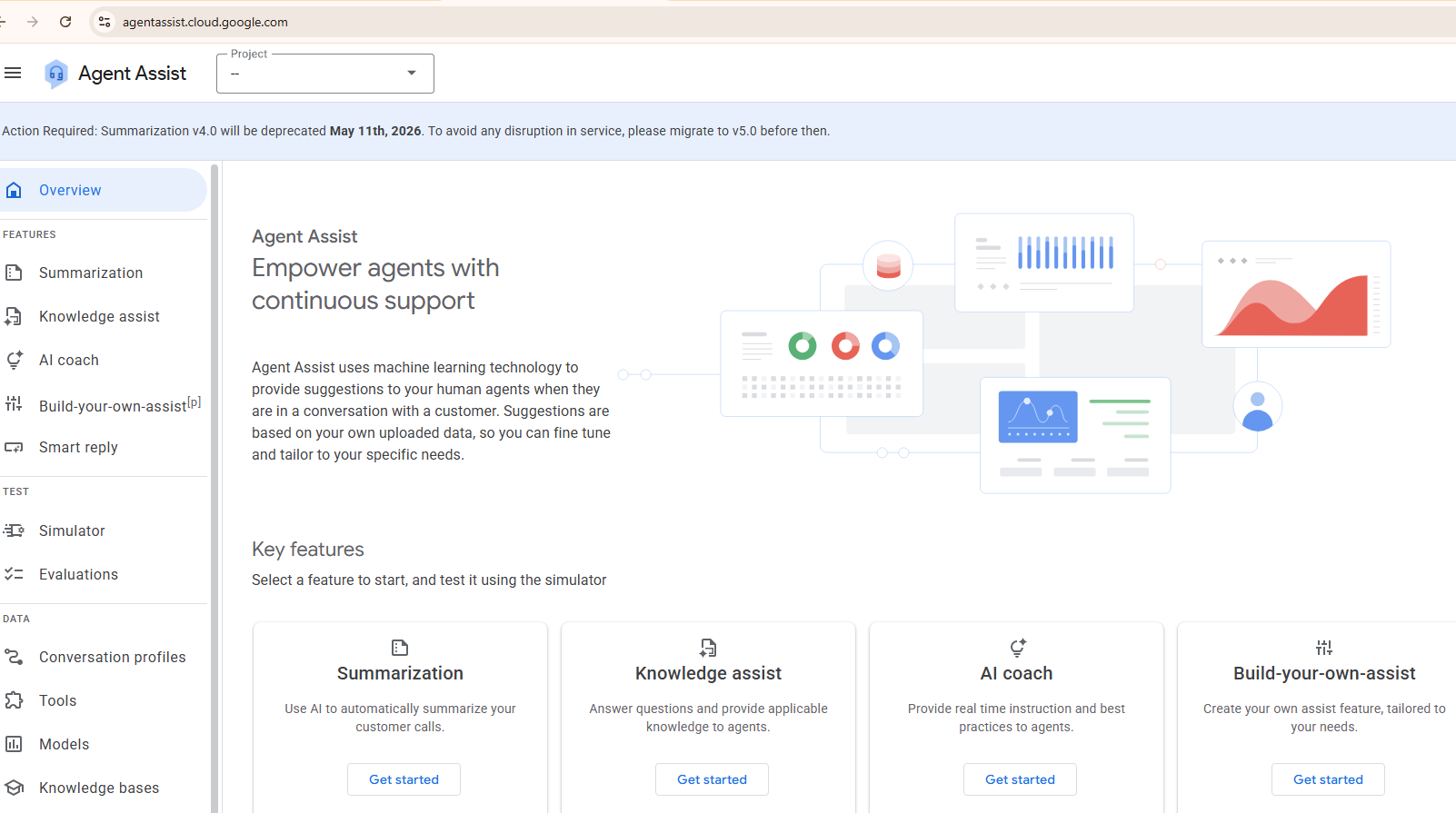Viewport: 1456px width, 813px height.
Task: Click the Smart reply sidebar icon
Action: click(14, 447)
